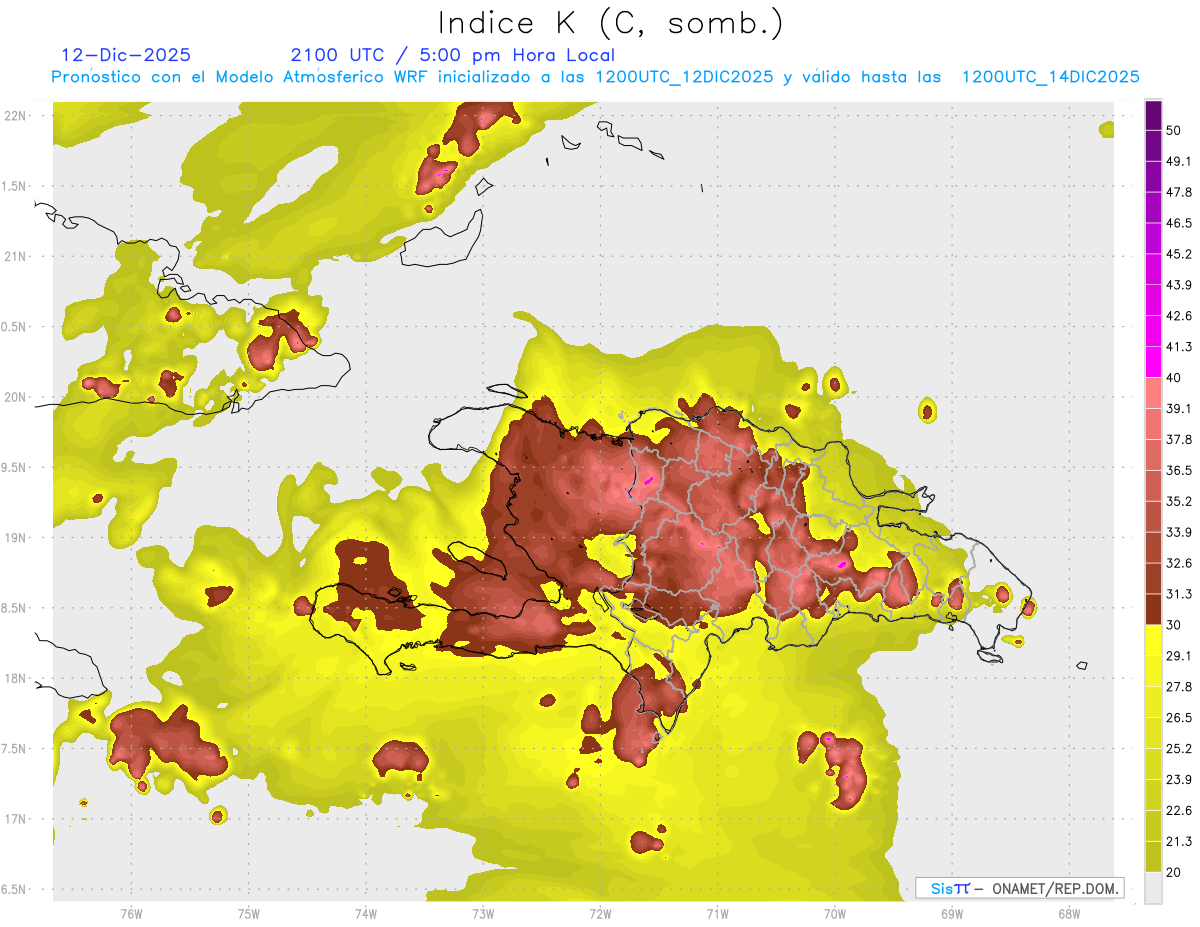Click the "71W" longitude label

click(x=717, y=914)
